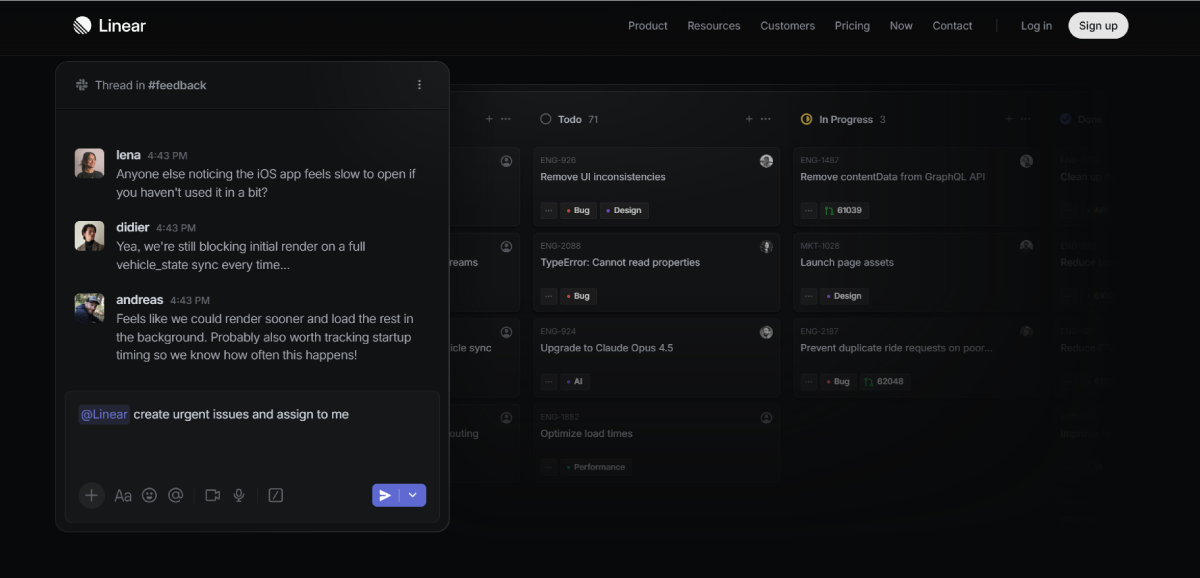Viewport: 1200px width, 578px height.
Task: Click lena's avatar in the thread
Action: [89, 163]
